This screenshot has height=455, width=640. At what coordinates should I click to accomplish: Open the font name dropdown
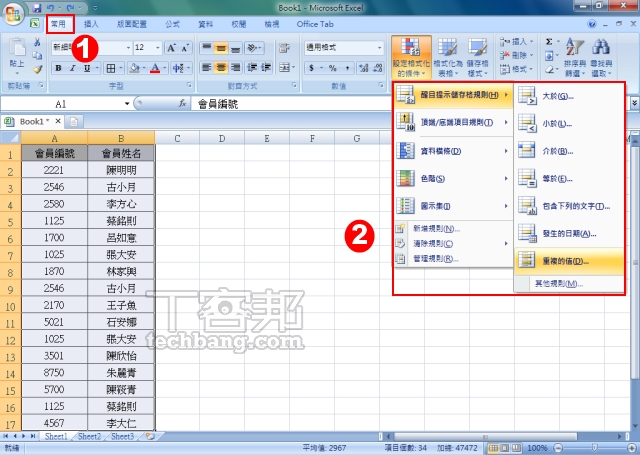pos(128,48)
